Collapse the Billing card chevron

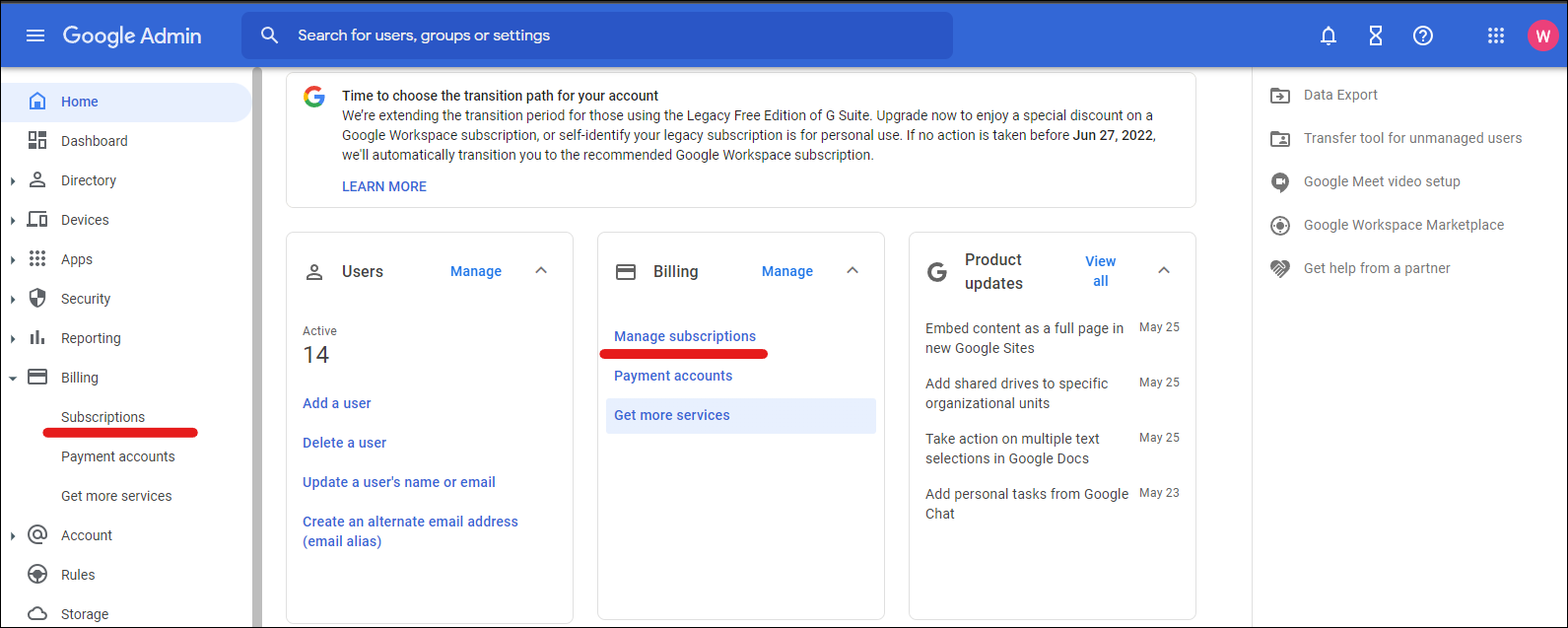852,271
